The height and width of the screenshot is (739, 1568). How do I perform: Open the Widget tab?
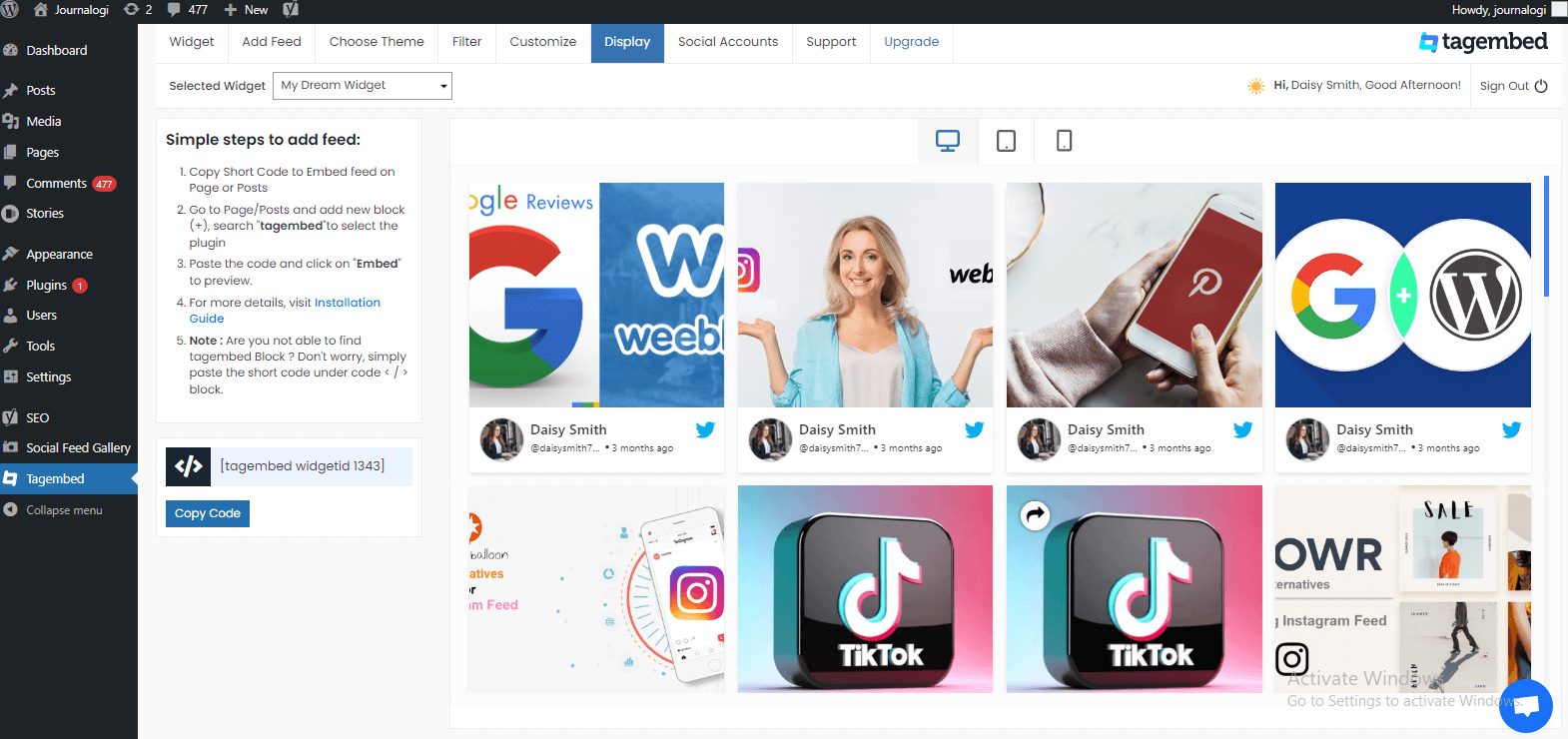pos(192,42)
